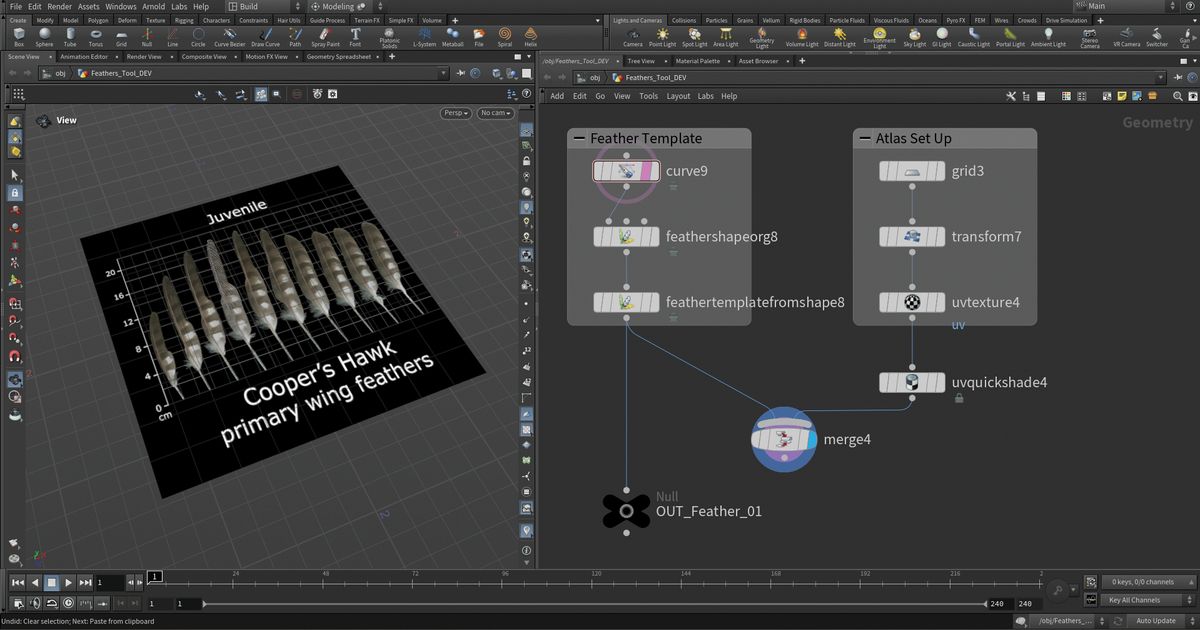This screenshot has height=630, width=1200.
Task: Select the Environment Light shelf tool
Action: tap(879, 38)
